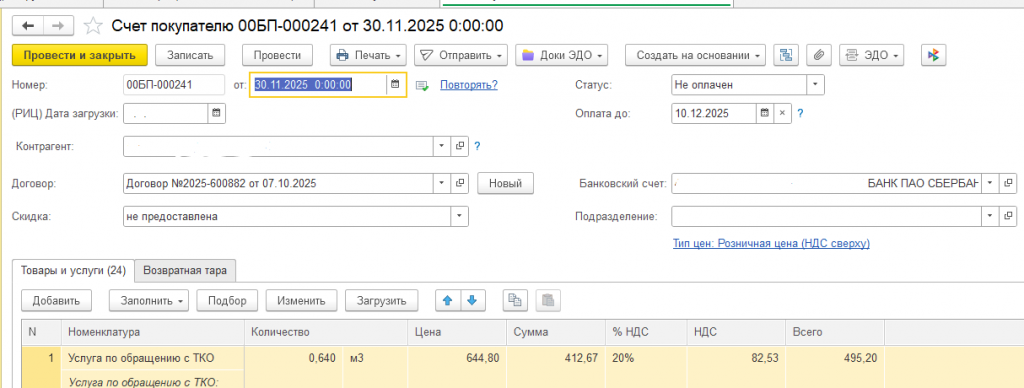Open calendar picker for the document date
This screenshot has width=1024, height=388.
(x=394, y=85)
